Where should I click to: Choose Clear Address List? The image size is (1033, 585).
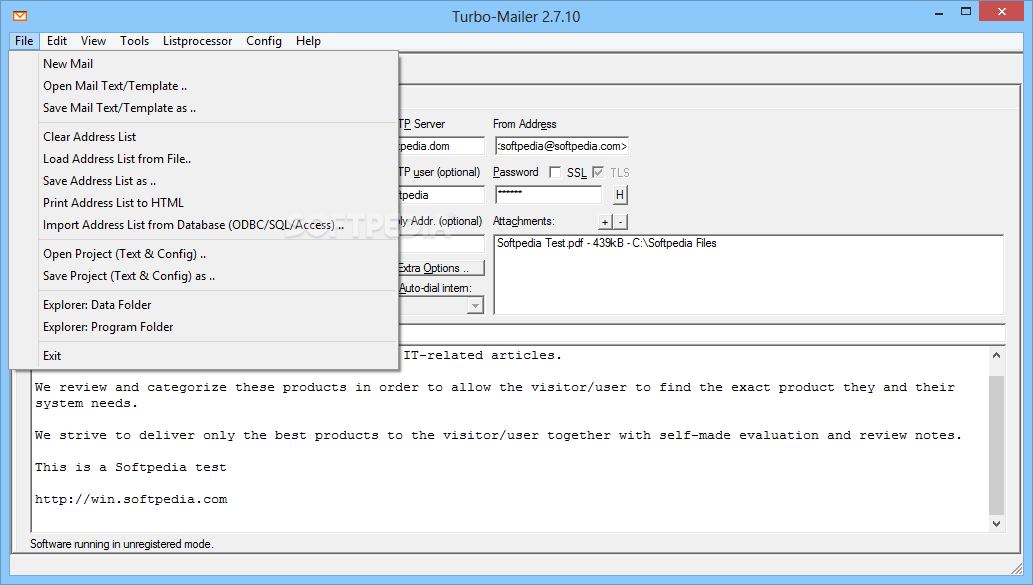point(204,137)
